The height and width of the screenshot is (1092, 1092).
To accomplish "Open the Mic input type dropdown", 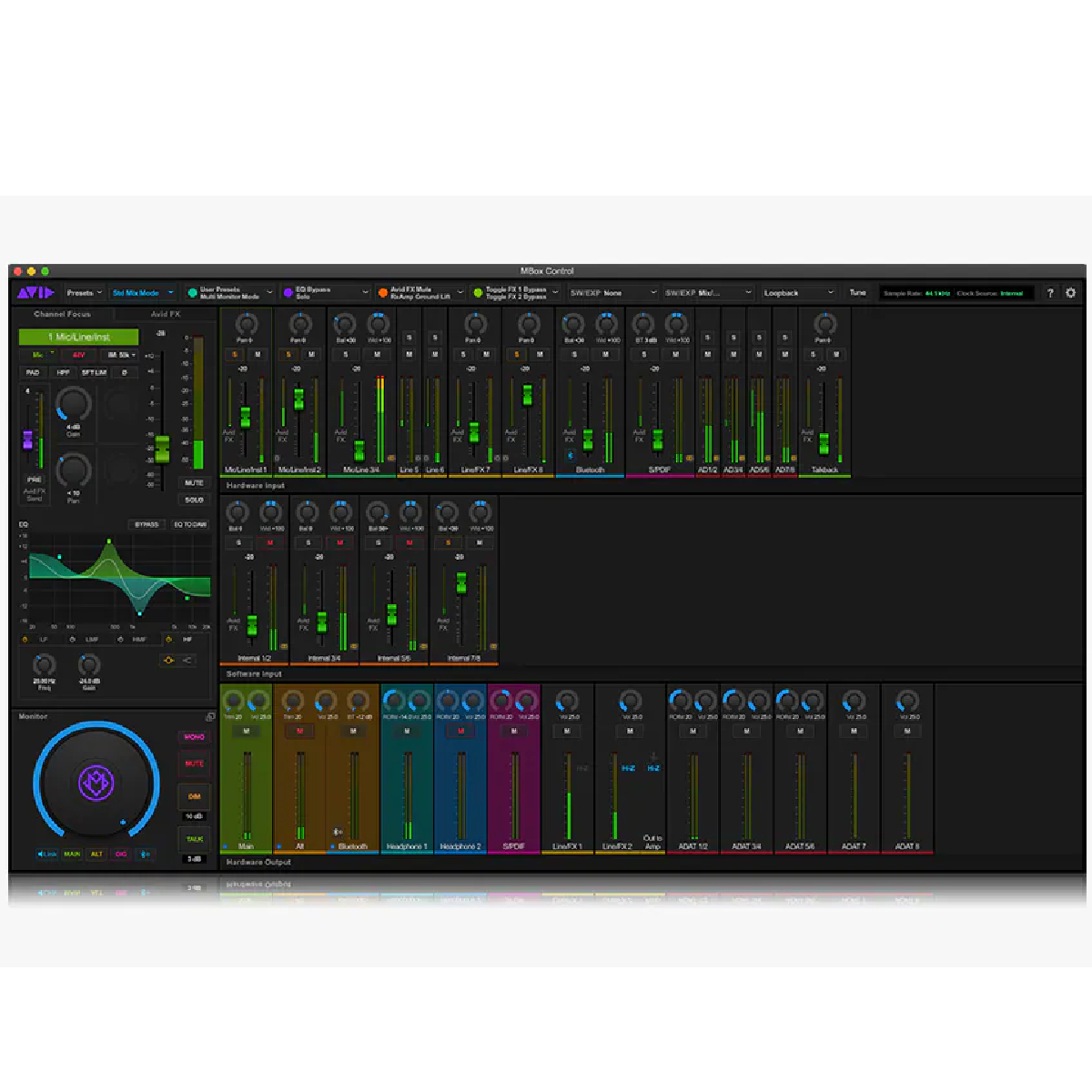I will (x=40, y=355).
